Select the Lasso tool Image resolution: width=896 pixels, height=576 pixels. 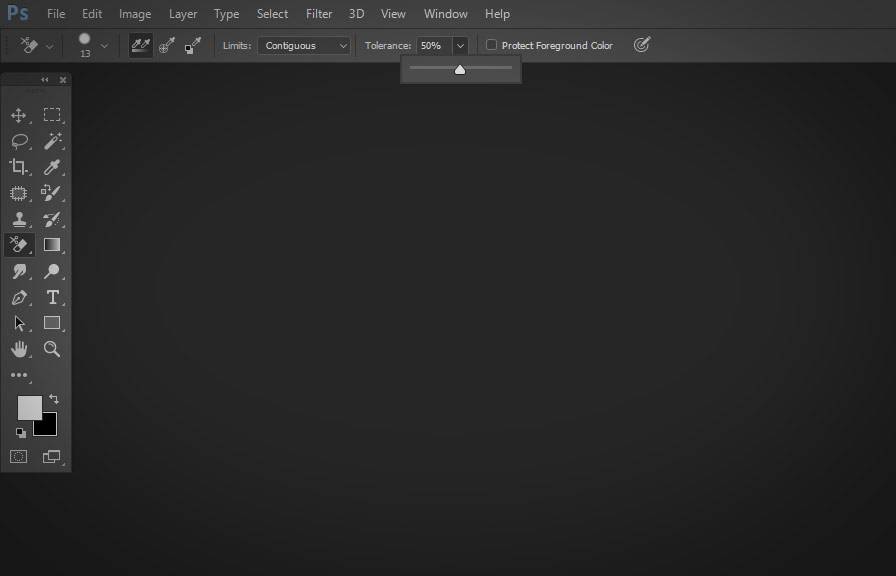[x=19, y=141]
